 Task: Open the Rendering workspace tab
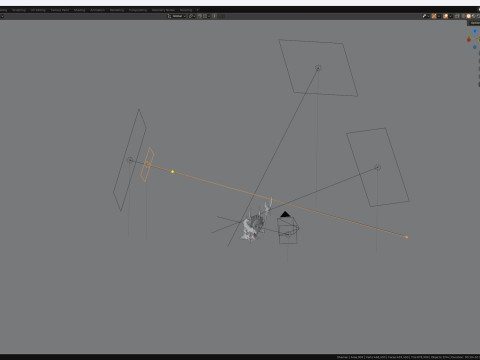click(117, 10)
